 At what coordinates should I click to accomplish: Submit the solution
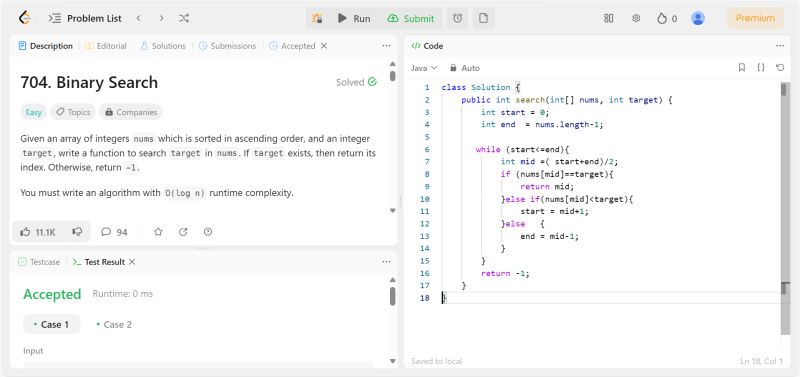(x=411, y=18)
